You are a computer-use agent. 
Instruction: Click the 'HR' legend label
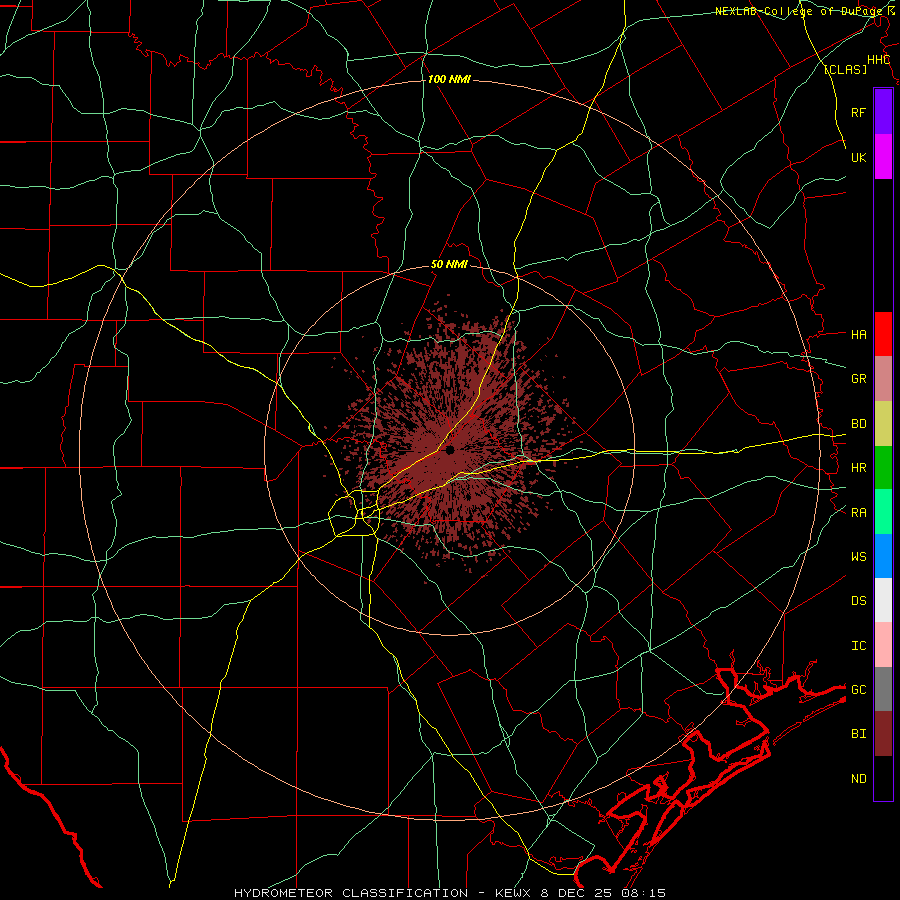(x=859, y=468)
